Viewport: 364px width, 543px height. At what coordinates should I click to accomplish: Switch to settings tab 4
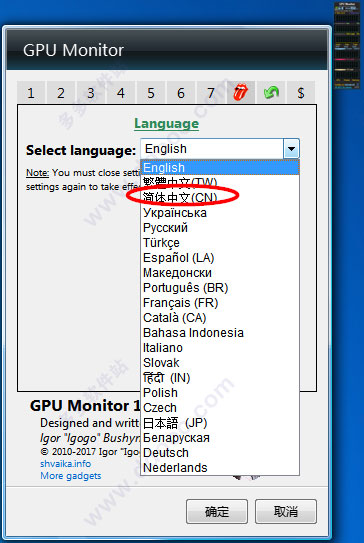pos(121,92)
